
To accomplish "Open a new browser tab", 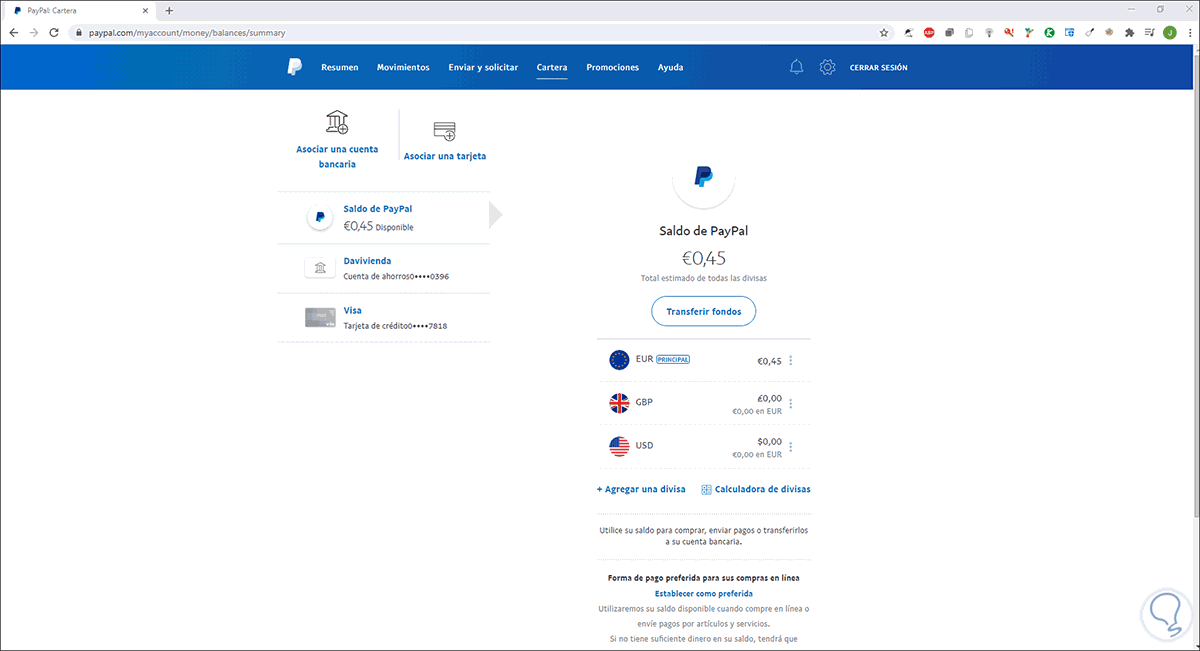I will click(169, 10).
